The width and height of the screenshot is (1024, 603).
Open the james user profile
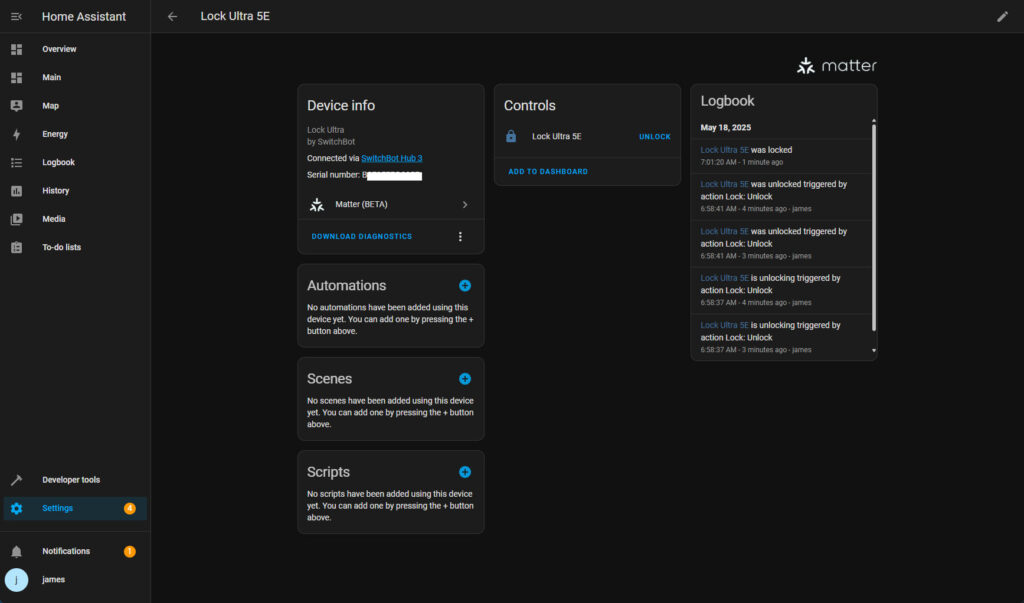pyautogui.click(x=53, y=580)
